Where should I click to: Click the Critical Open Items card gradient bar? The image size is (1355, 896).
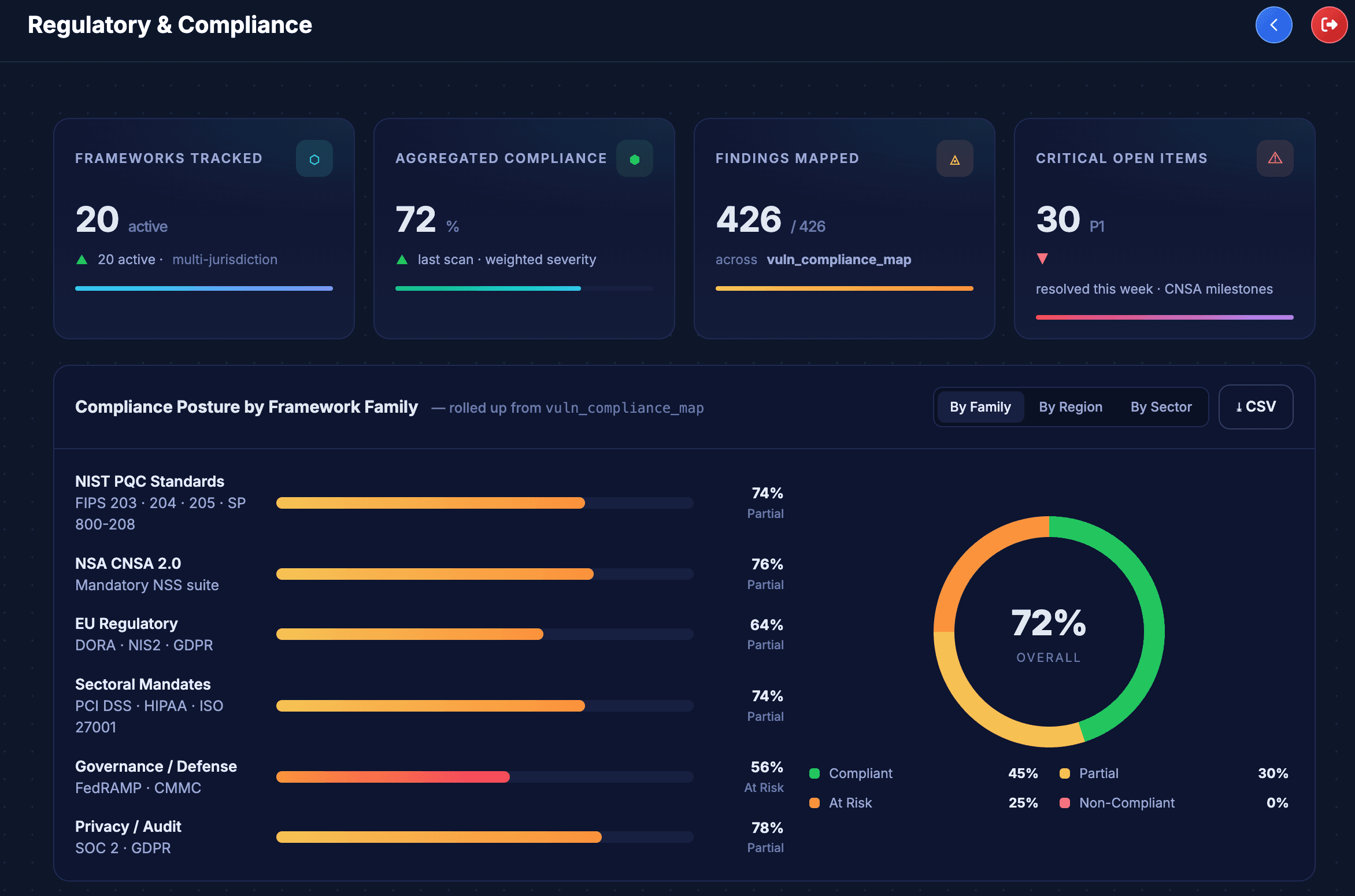click(x=1165, y=317)
